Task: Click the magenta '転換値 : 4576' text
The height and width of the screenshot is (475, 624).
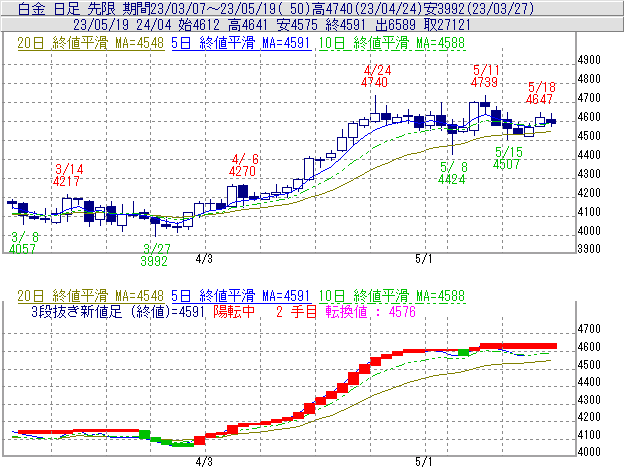Action: point(370,312)
